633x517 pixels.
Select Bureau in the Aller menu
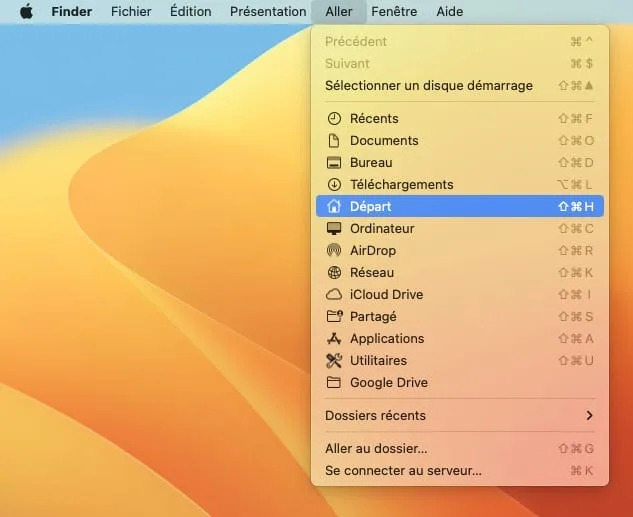tap(460, 163)
